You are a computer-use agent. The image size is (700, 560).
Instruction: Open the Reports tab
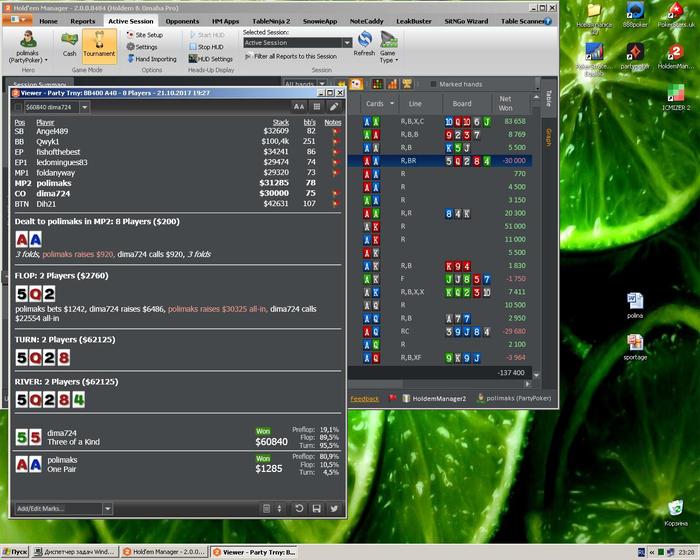83,20
